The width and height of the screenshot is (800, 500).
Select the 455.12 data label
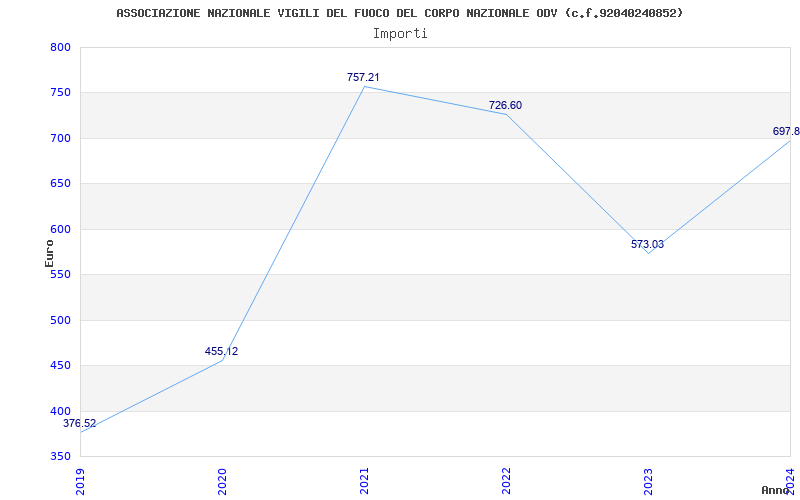click(x=221, y=352)
